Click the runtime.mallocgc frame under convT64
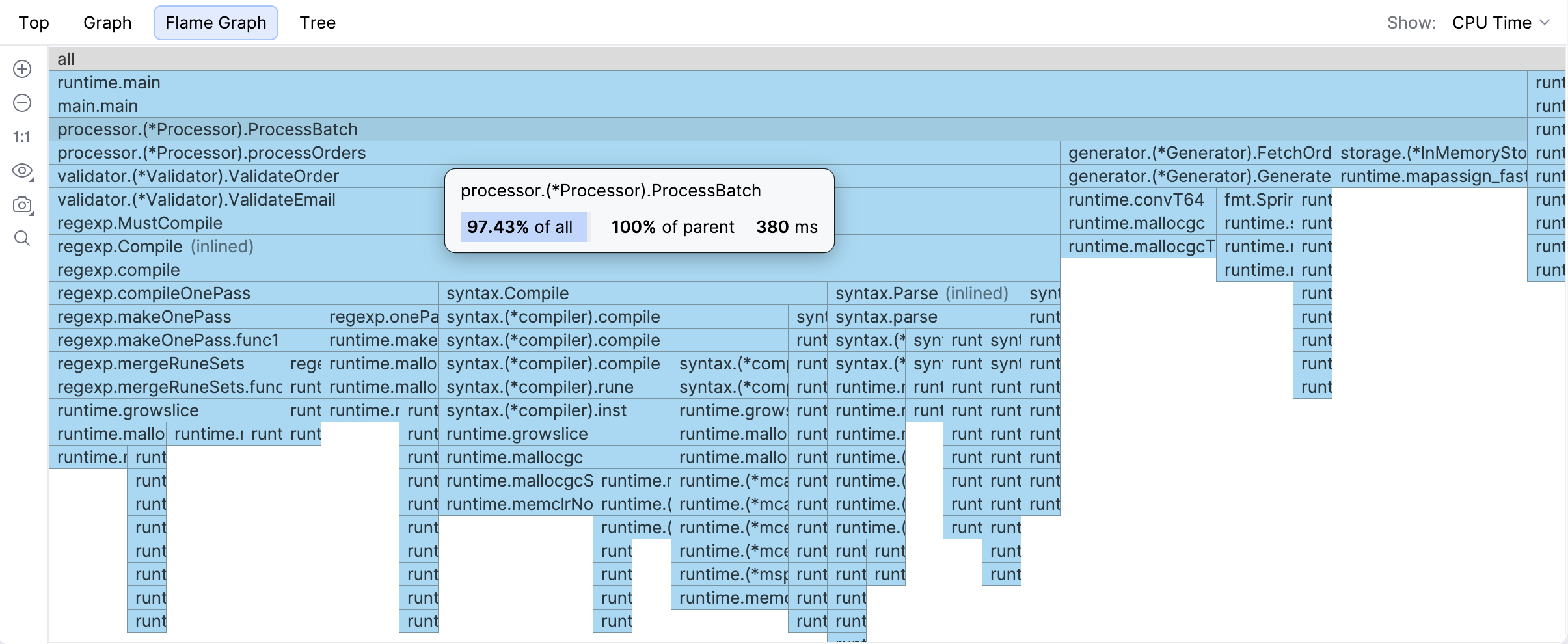The height and width of the screenshot is (644, 1568). point(1139,223)
